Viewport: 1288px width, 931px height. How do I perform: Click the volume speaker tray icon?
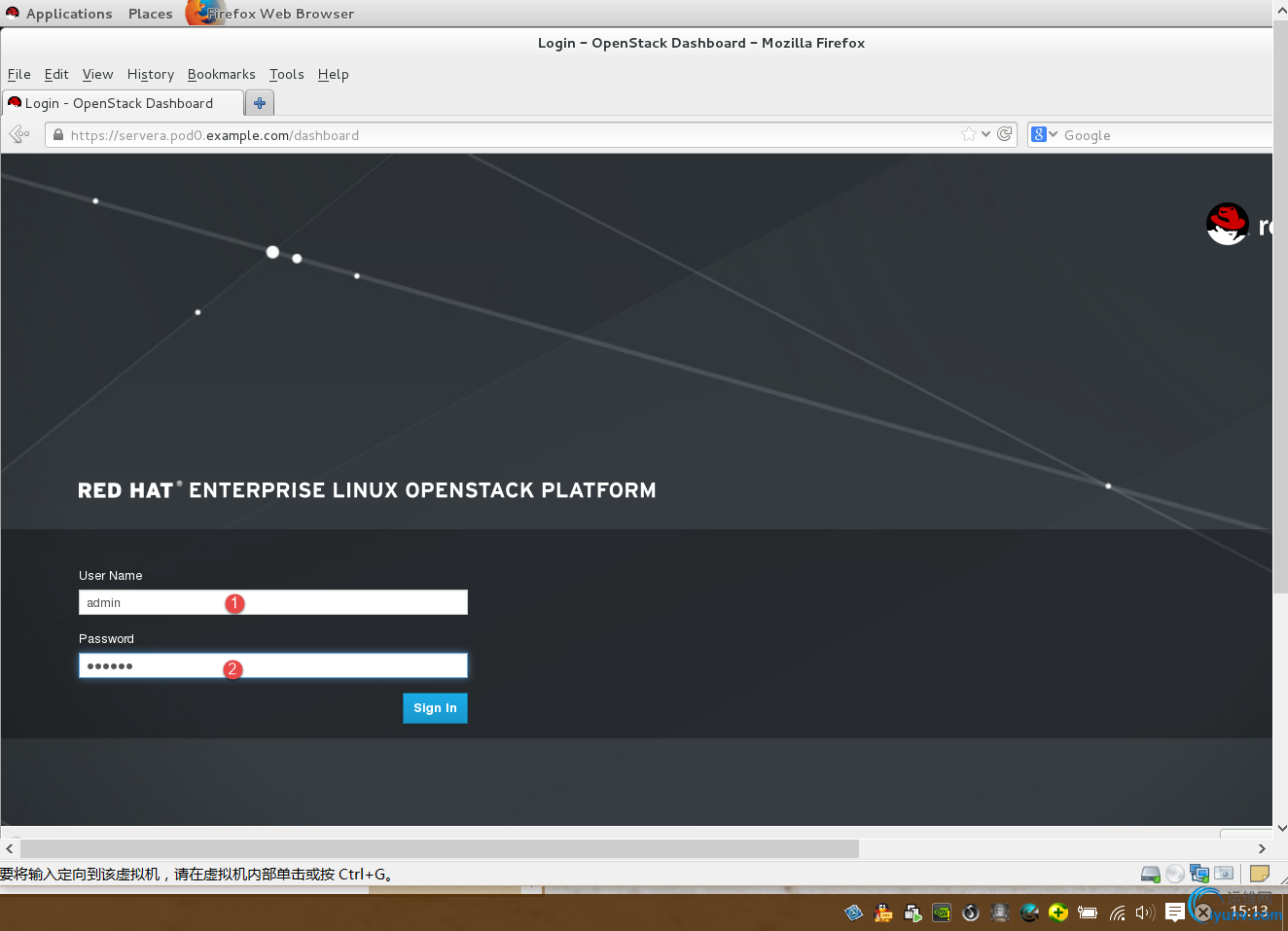click(1145, 913)
